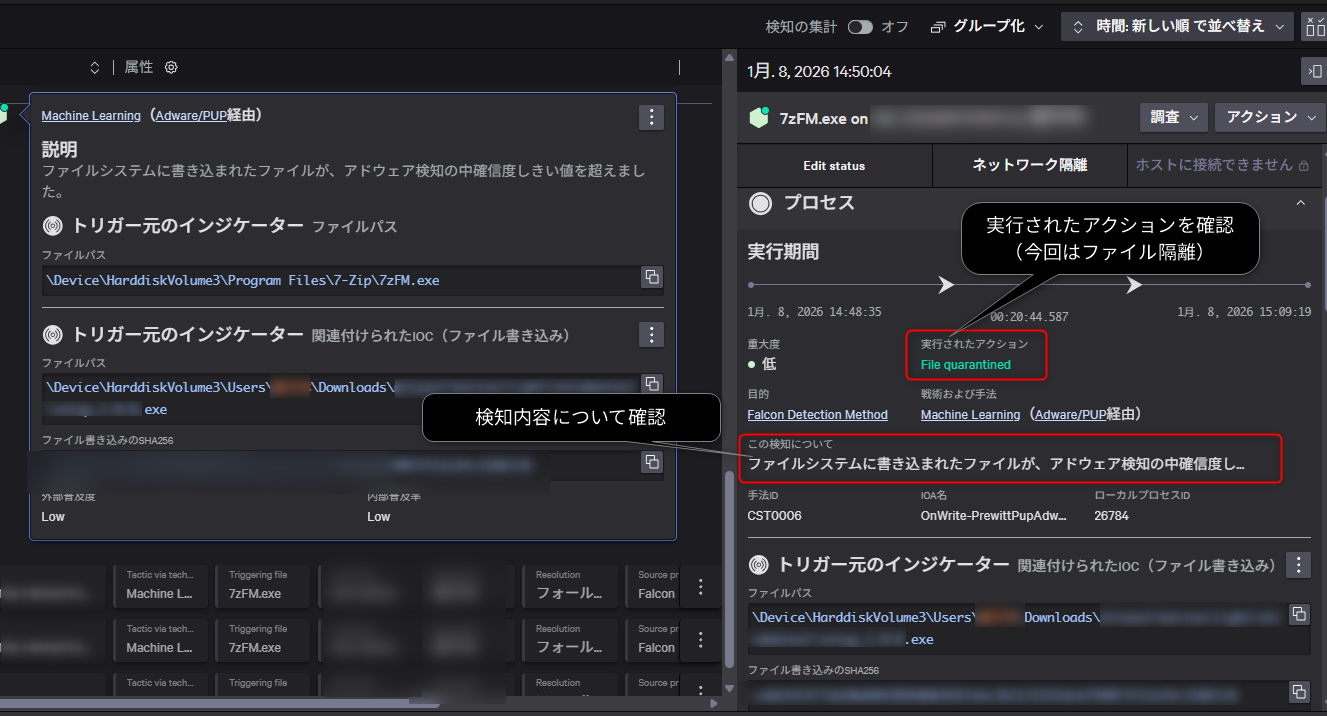Open the アクション dropdown

pos(1269,117)
